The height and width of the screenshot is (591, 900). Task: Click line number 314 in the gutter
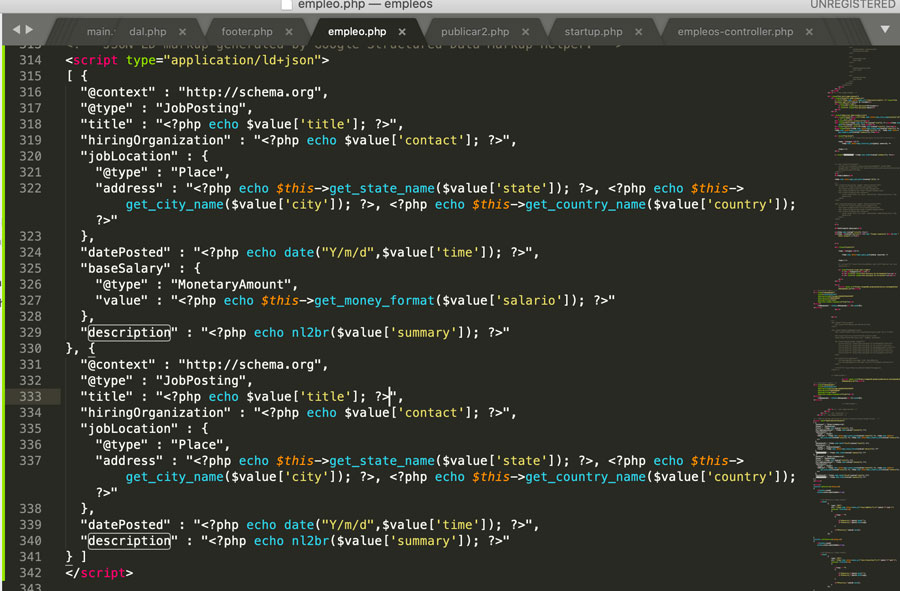[30, 60]
